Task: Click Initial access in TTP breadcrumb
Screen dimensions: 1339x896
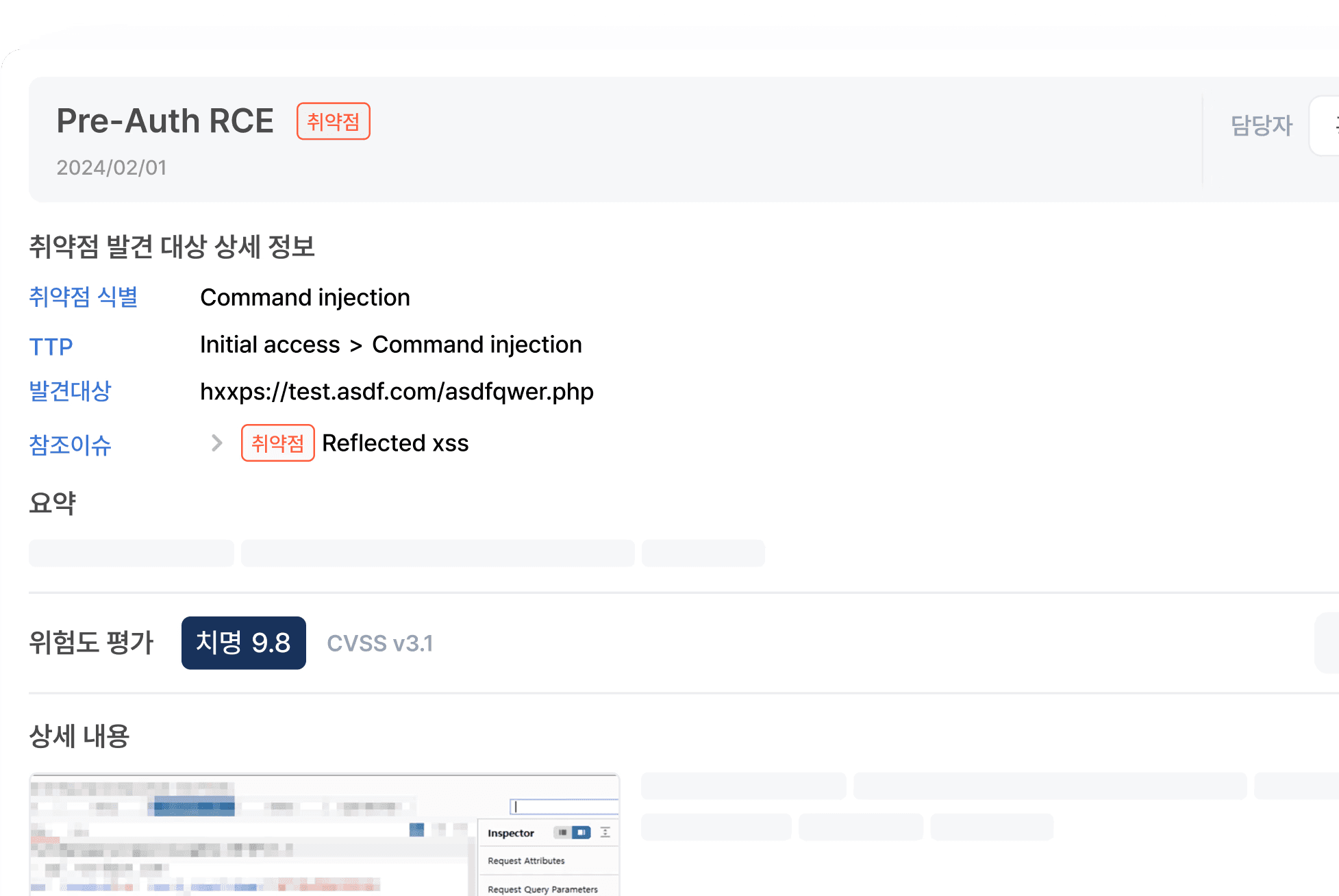Action: pos(270,345)
